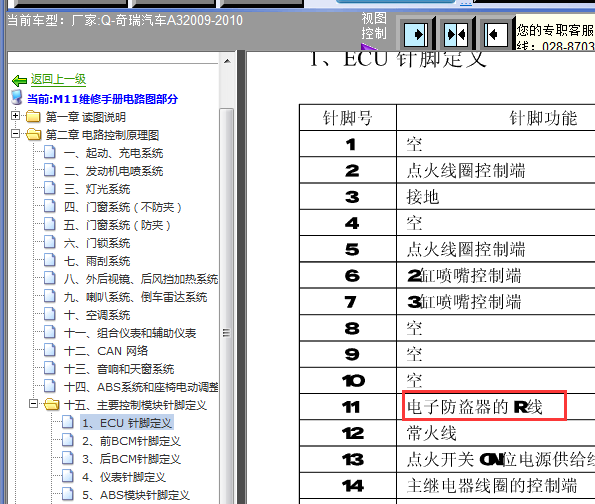Viewport: 595px width, 504px height.
Task: Click the computer icon beside 当前:M11维修手册电路图部分
Action: [17, 97]
